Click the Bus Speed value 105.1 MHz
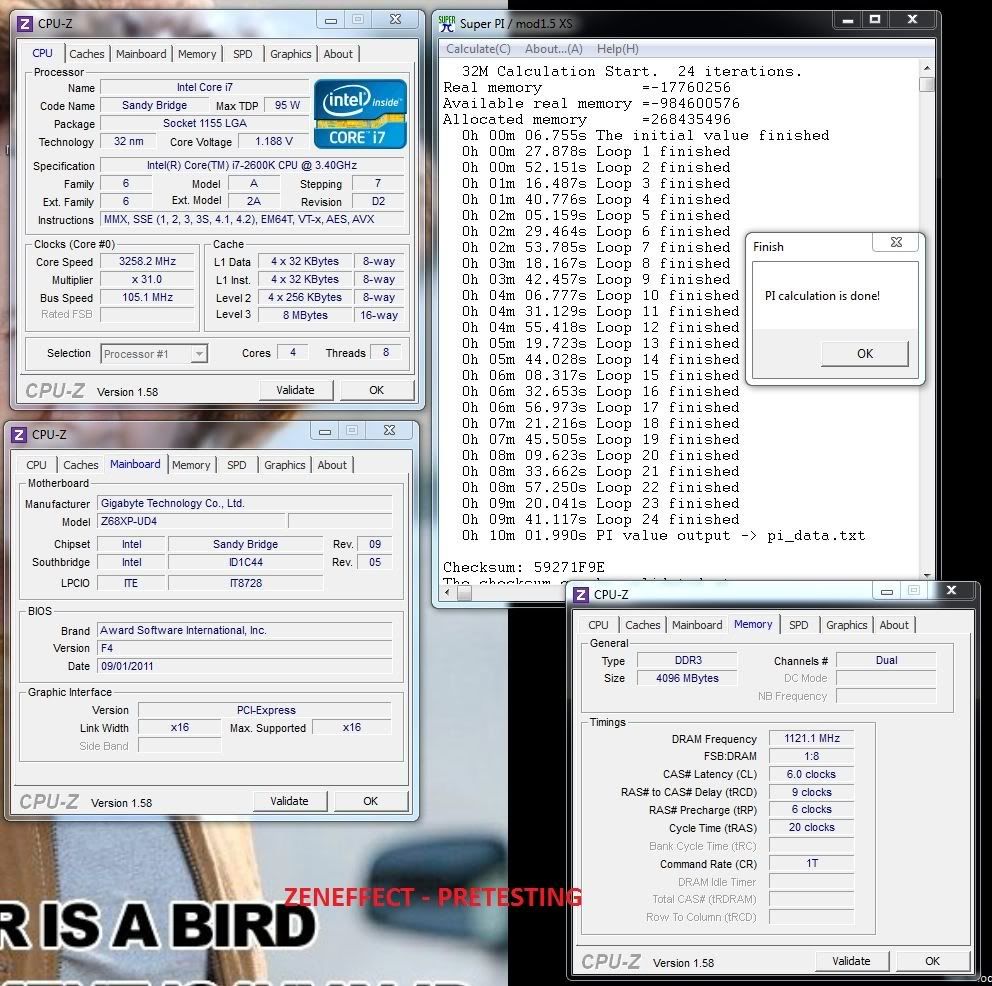 click(x=147, y=297)
